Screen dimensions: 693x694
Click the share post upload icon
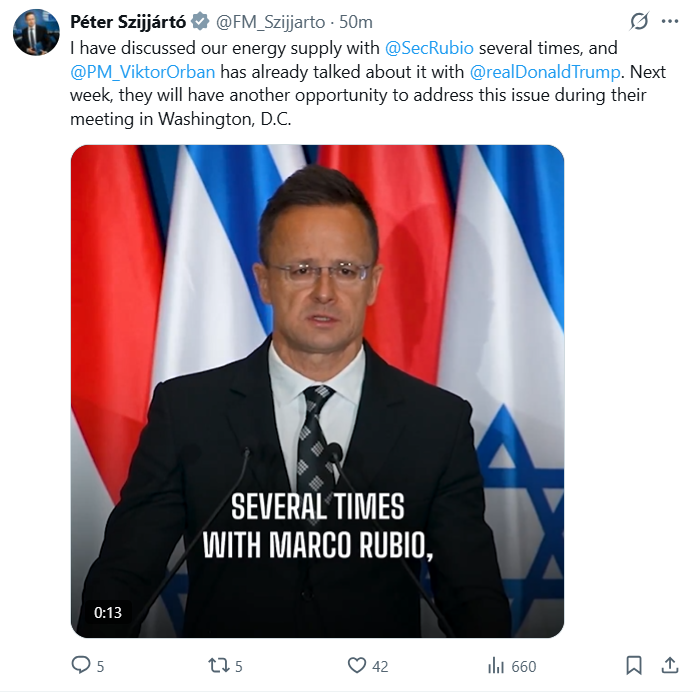click(670, 665)
